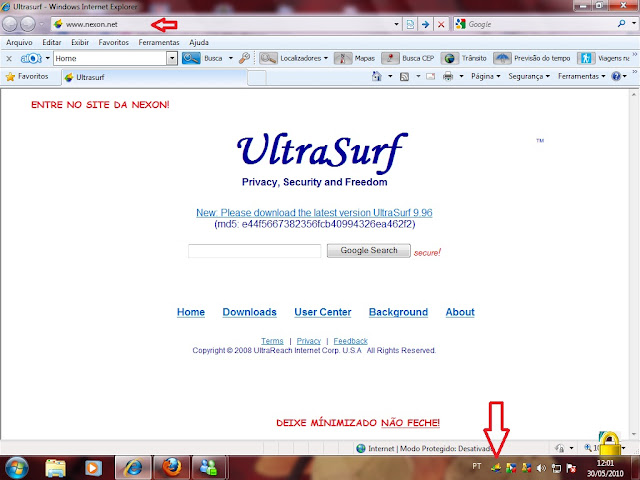
Task: Expand the Ferramentas command bar dropdown
Action: coord(582,76)
